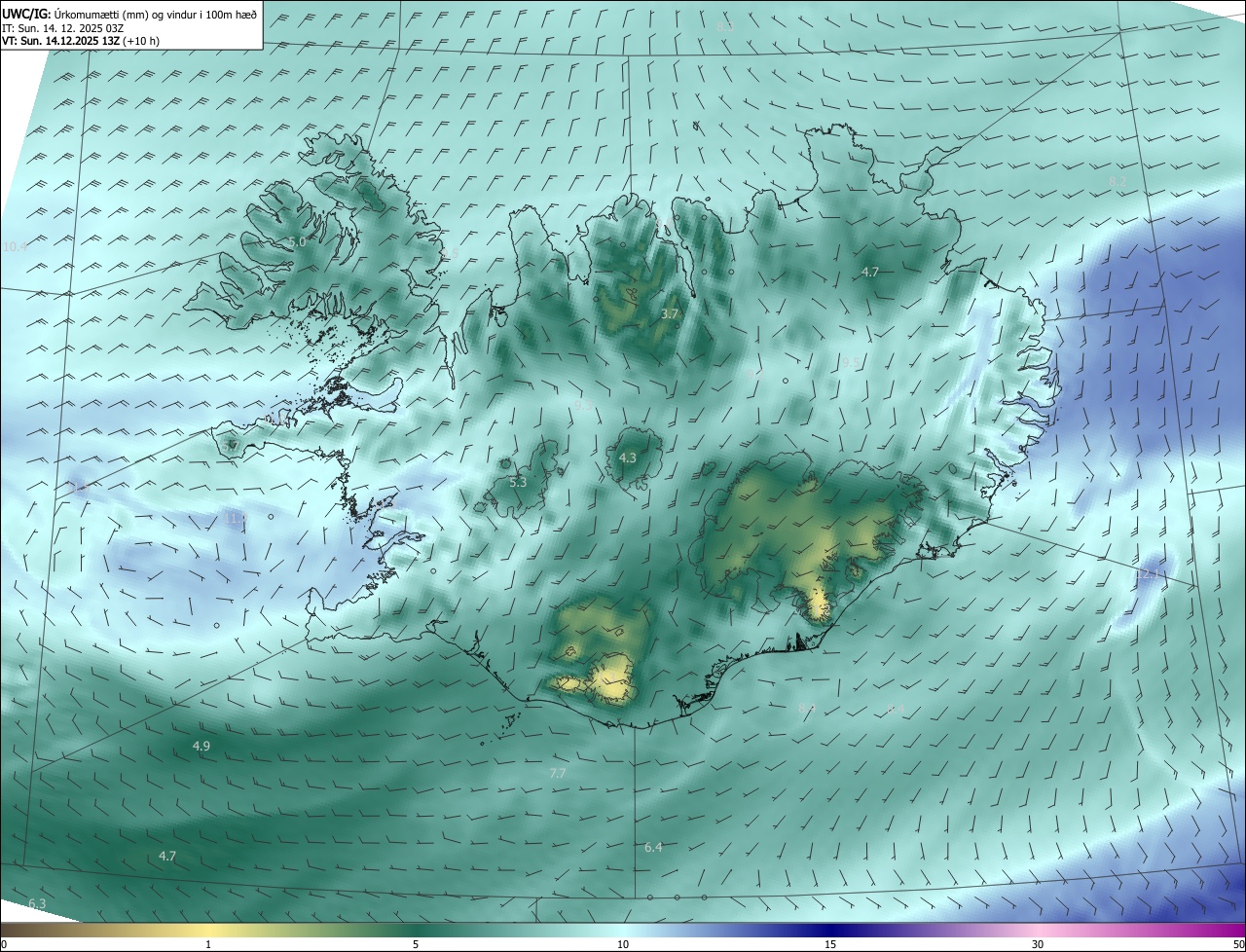
Task: Click the 6.3 value in the bottom corner
Action: pyautogui.click(x=37, y=904)
